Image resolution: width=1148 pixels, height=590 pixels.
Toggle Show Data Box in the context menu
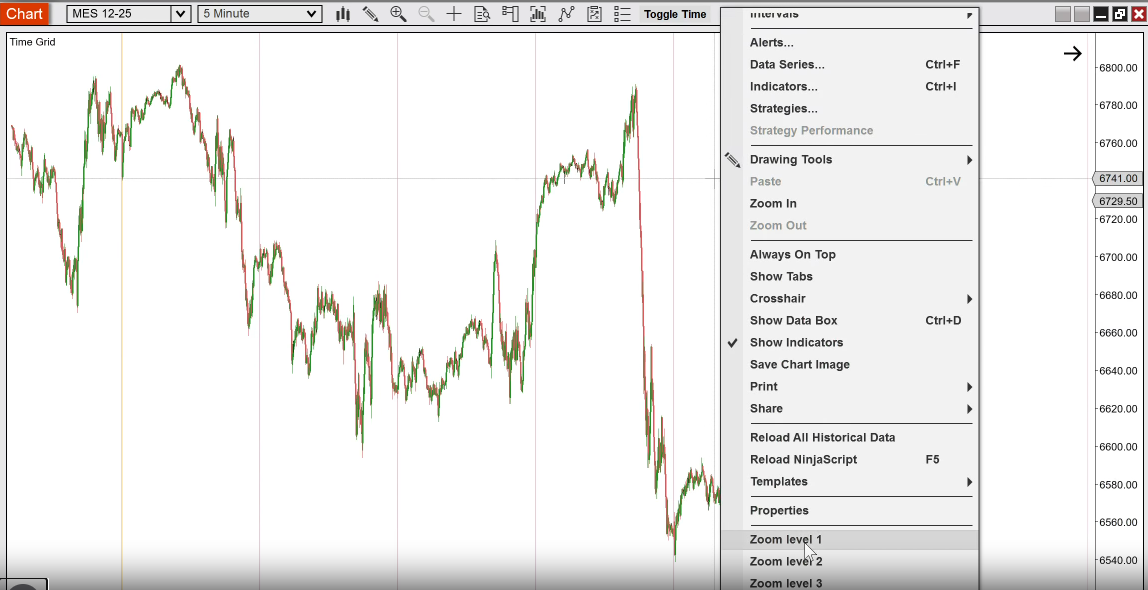(x=849, y=321)
